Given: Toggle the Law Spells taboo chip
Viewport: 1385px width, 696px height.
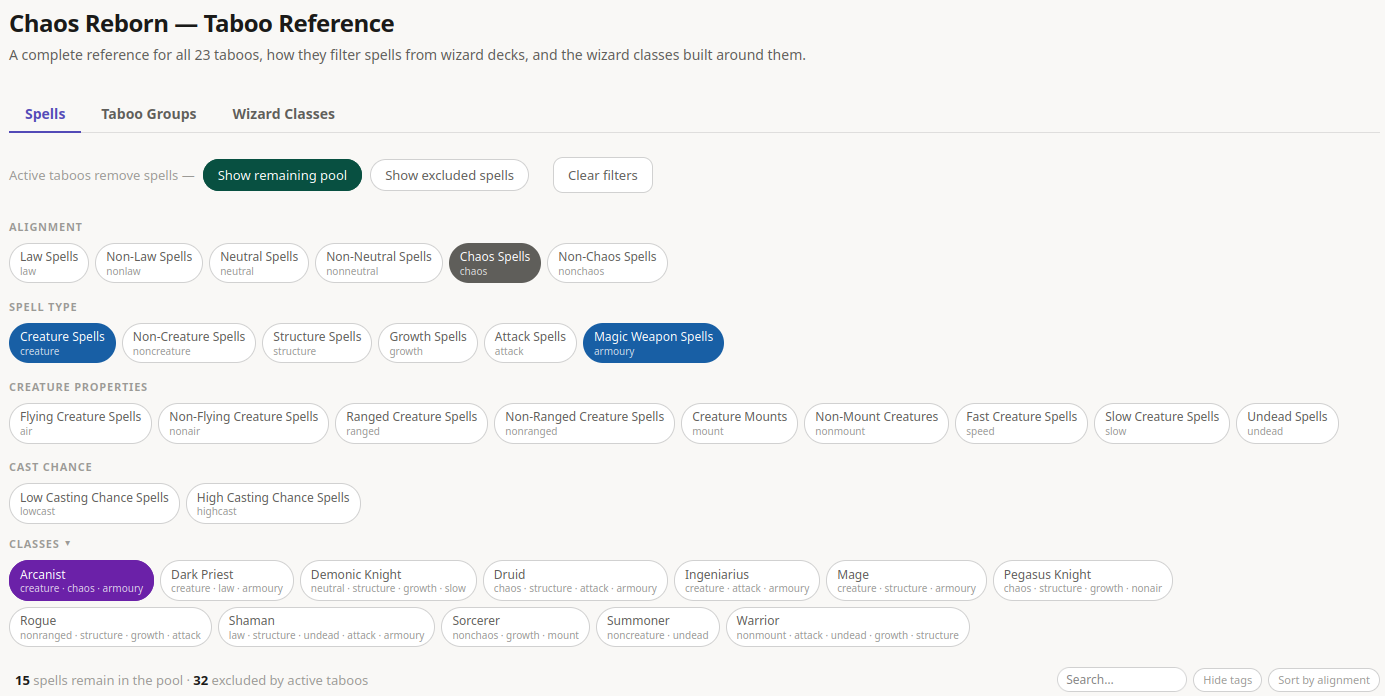Looking at the screenshot, I should 49,263.
